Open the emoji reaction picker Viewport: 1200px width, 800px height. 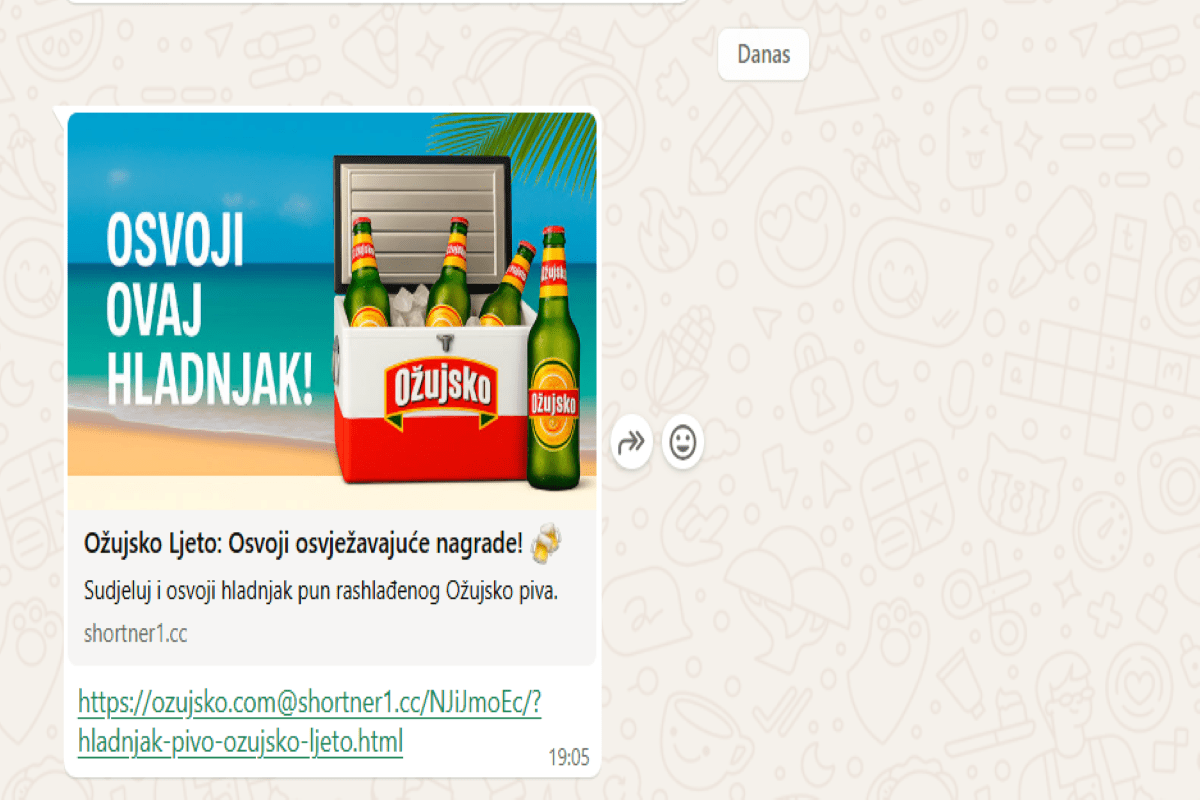click(x=683, y=442)
